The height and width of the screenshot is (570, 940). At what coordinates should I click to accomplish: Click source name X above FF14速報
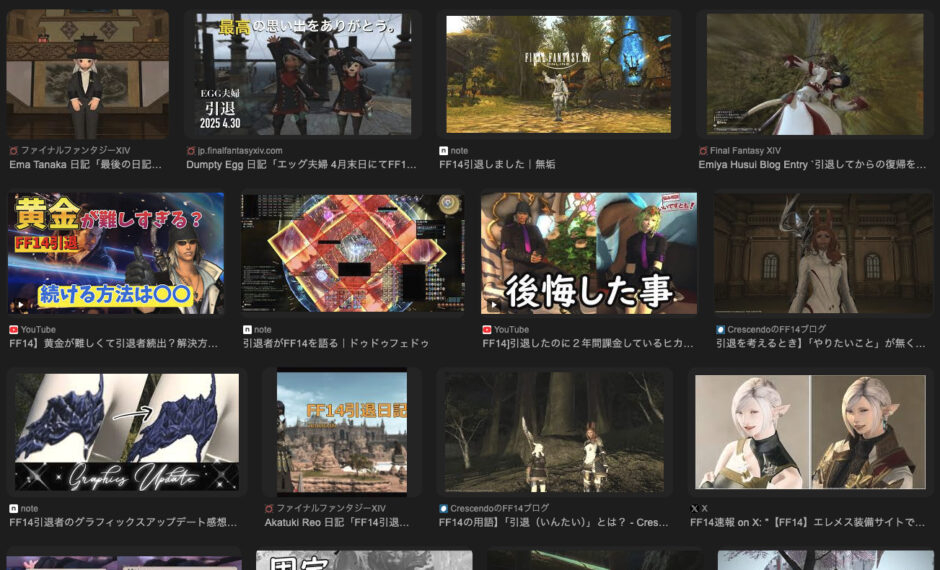[x=704, y=508]
